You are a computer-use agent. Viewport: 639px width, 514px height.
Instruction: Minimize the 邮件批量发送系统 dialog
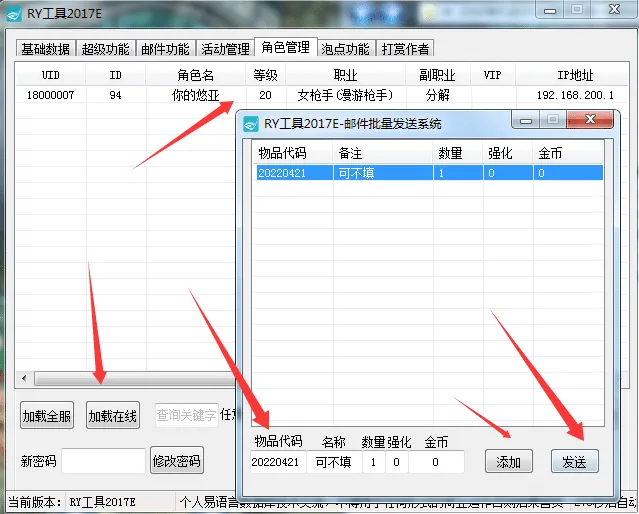526,121
